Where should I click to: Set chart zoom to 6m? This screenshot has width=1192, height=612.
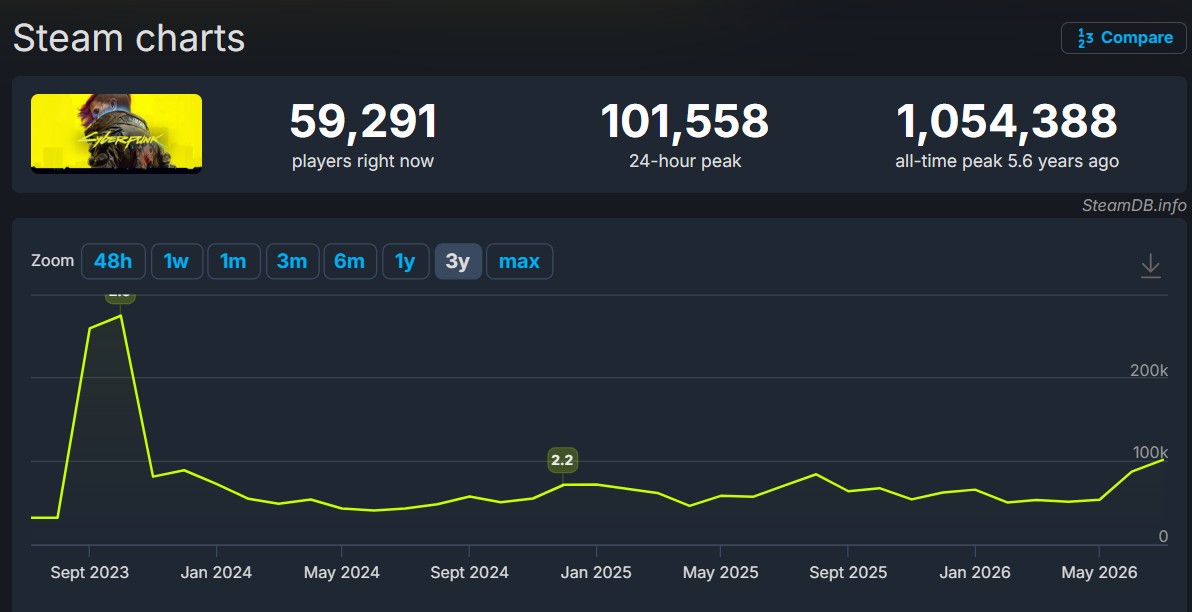[x=350, y=262]
